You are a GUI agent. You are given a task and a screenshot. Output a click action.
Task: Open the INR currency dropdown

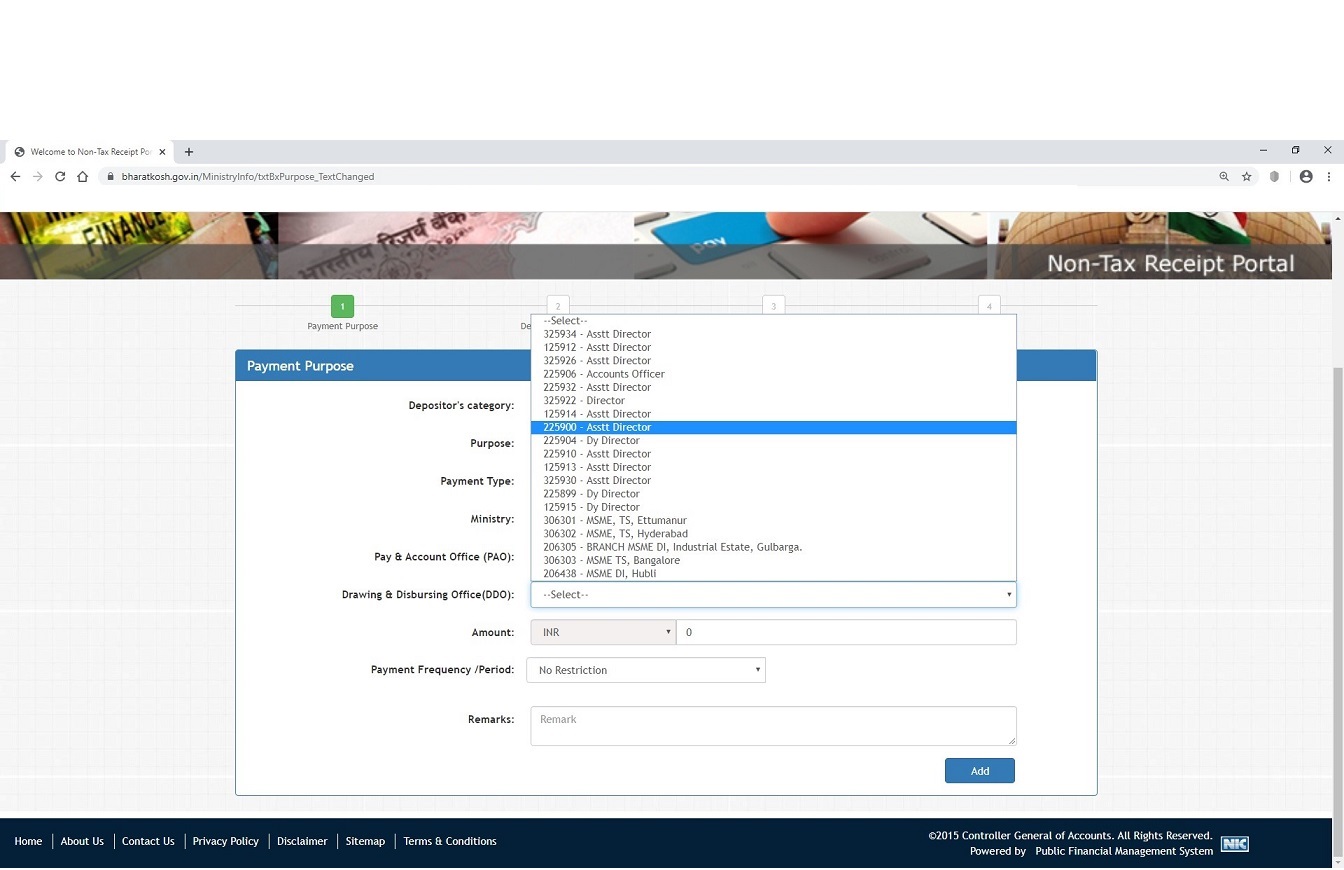(603, 632)
